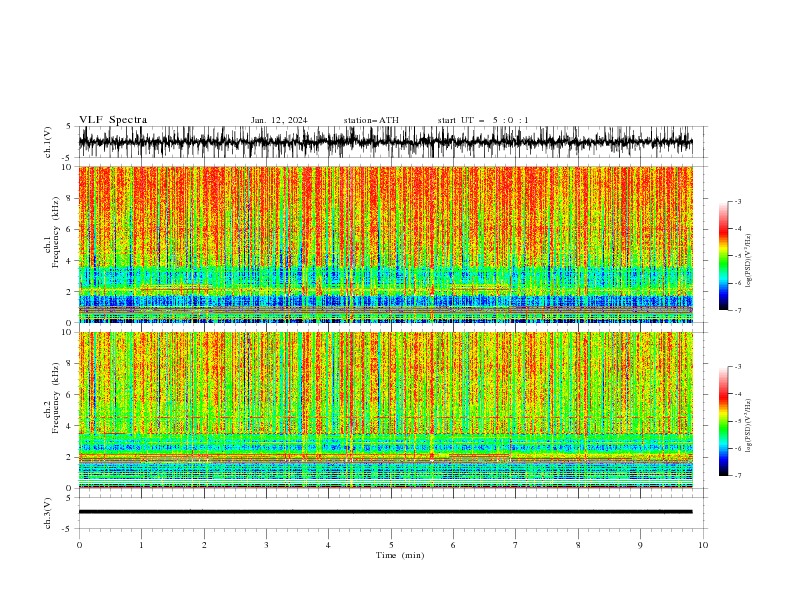Click the ch.2 'log(PSD)(V²/Hz)' colorbar label

point(749,425)
